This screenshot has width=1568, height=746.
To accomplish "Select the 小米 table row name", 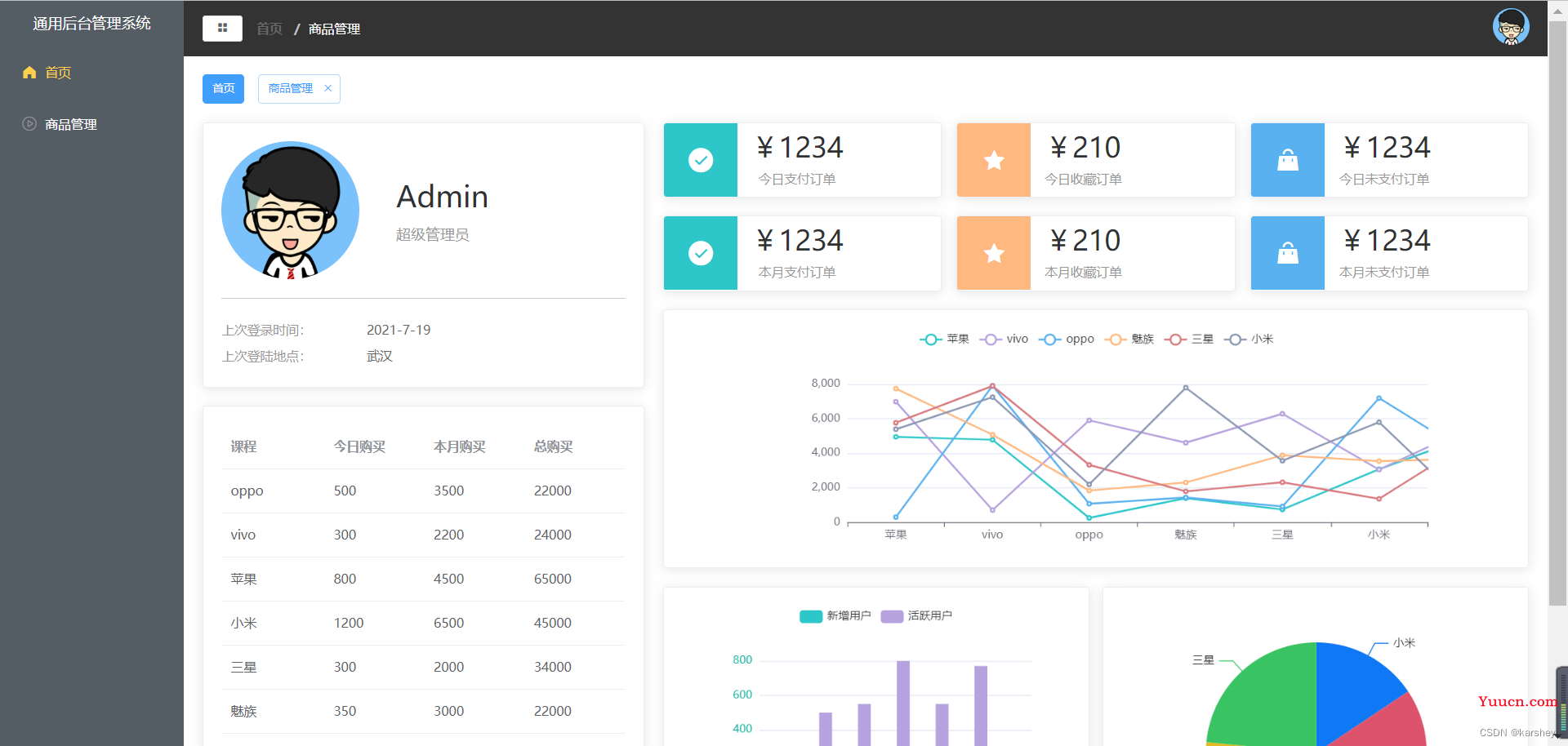I will [243, 623].
